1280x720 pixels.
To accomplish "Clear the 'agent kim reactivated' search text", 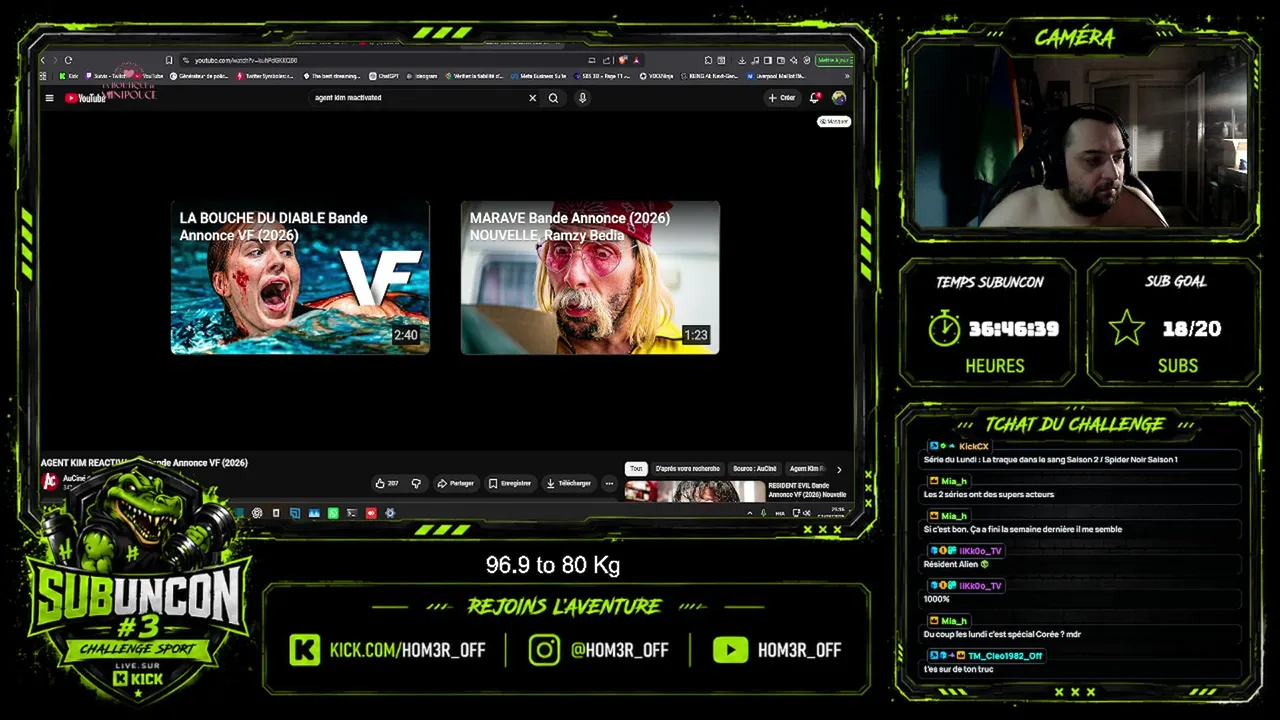I will [532, 98].
